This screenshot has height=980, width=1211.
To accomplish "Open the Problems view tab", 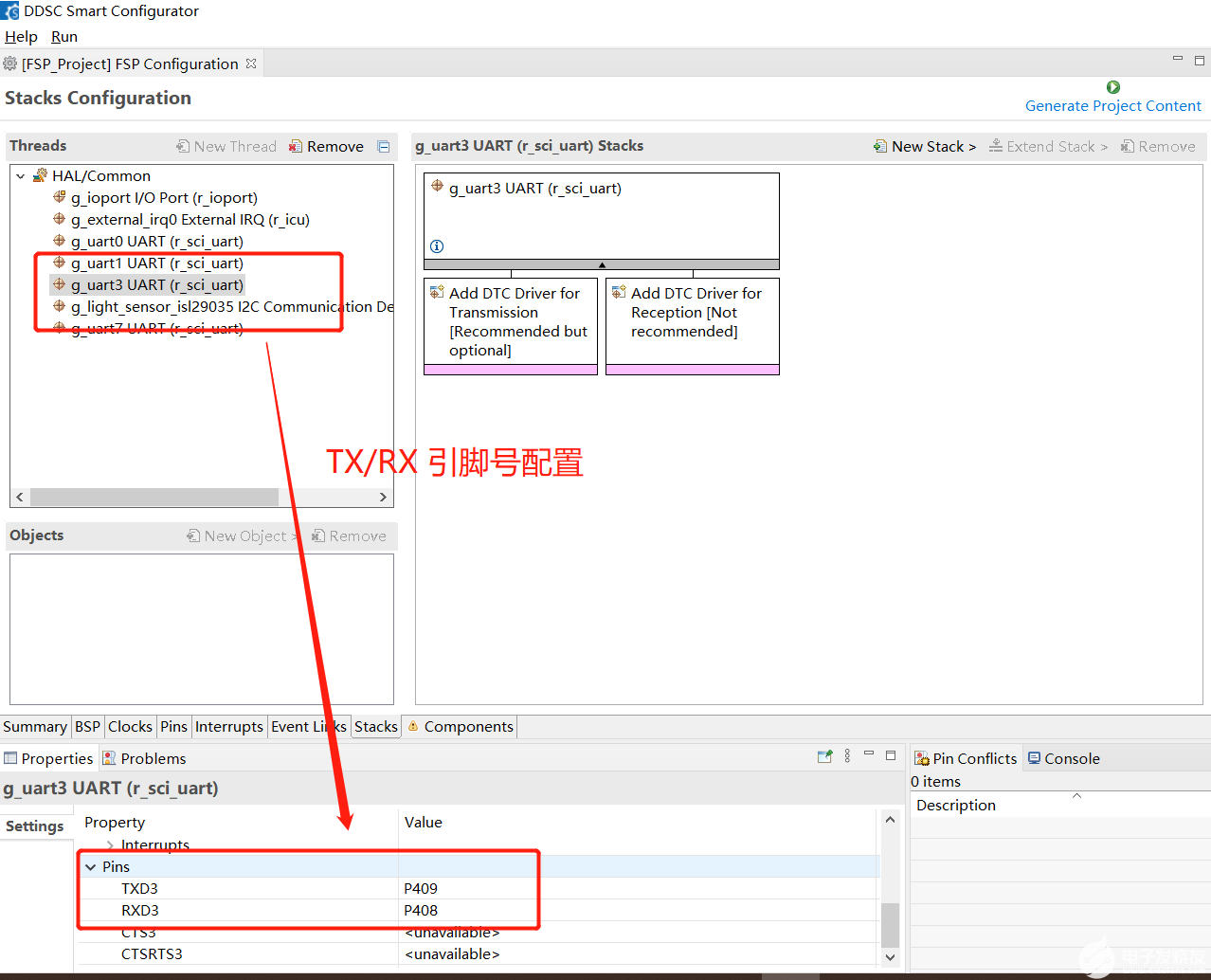I will coord(144,758).
